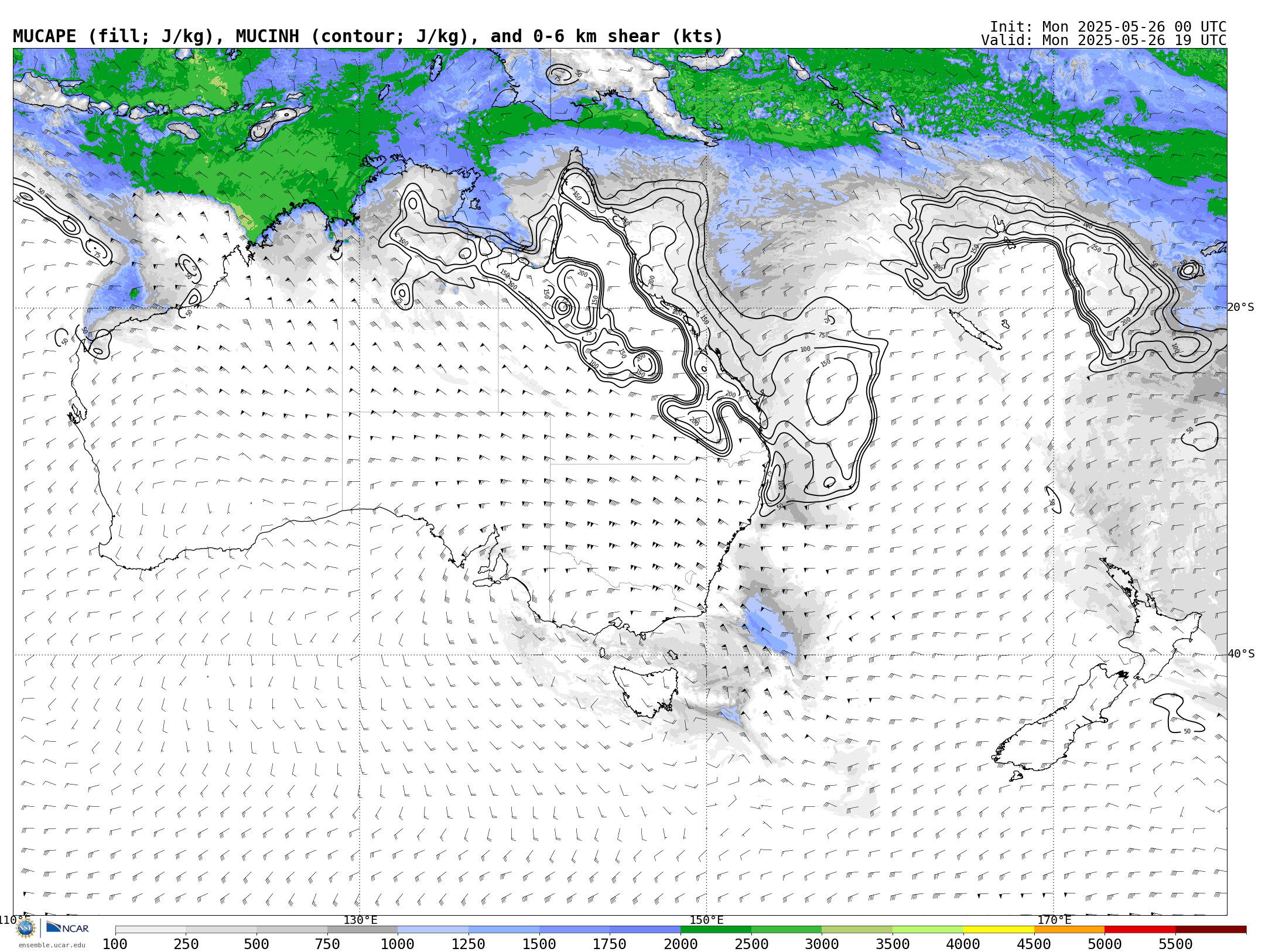Click the 130°E longitude label
Screen dimensions: 1265x952
(x=360, y=920)
